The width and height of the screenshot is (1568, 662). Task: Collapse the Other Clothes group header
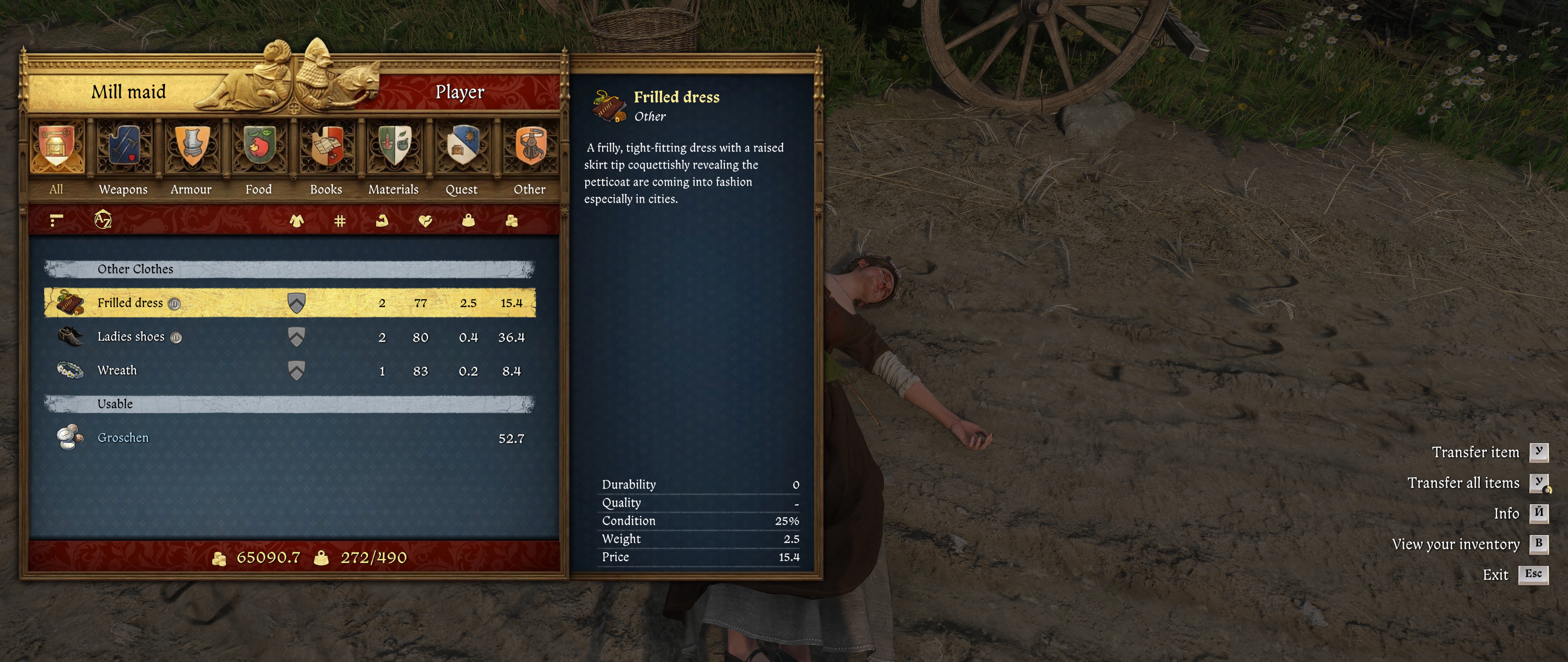[x=290, y=269]
